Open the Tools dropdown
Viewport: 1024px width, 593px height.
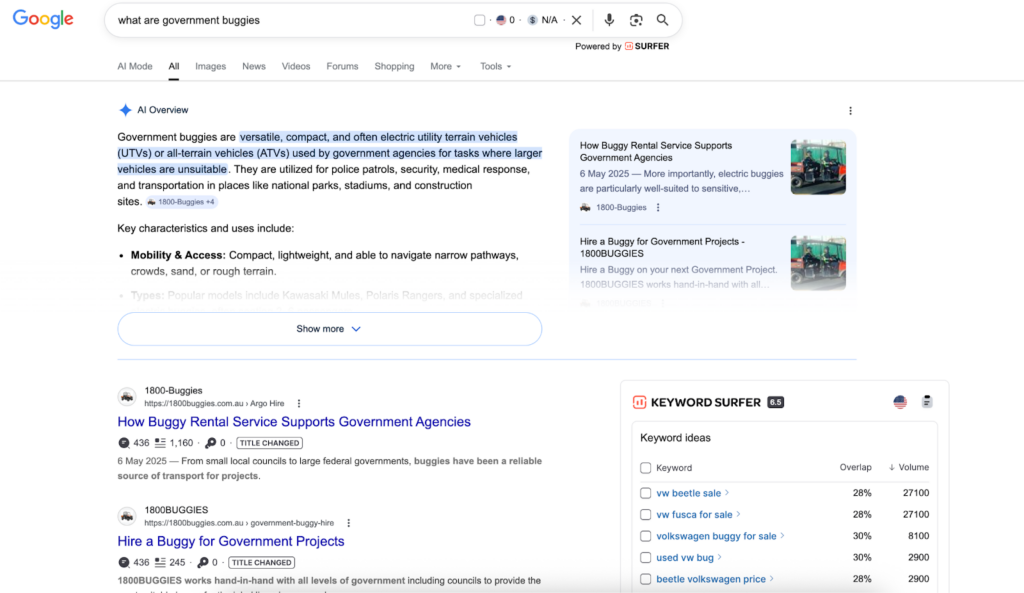click(x=495, y=67)
